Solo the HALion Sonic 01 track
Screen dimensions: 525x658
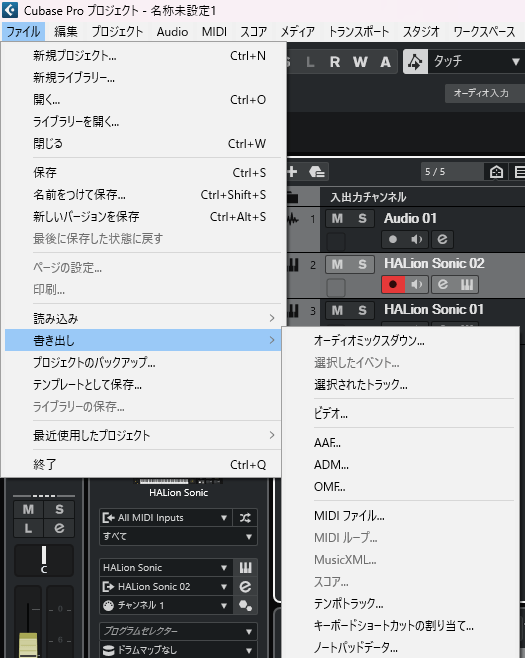(363, 311)
